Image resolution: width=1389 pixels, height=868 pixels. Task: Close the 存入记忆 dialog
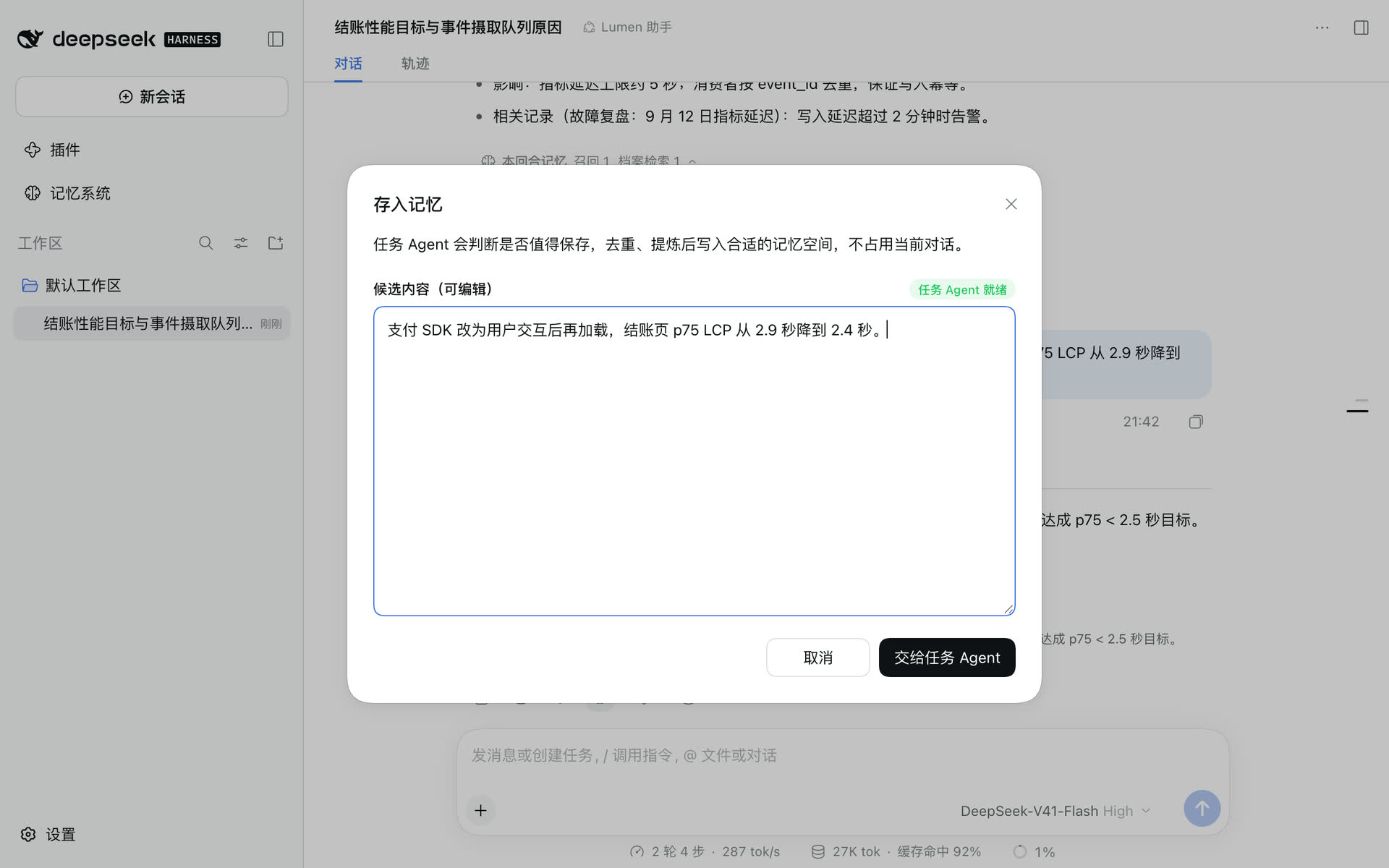pyautogui.click(x=1011, y=204)
